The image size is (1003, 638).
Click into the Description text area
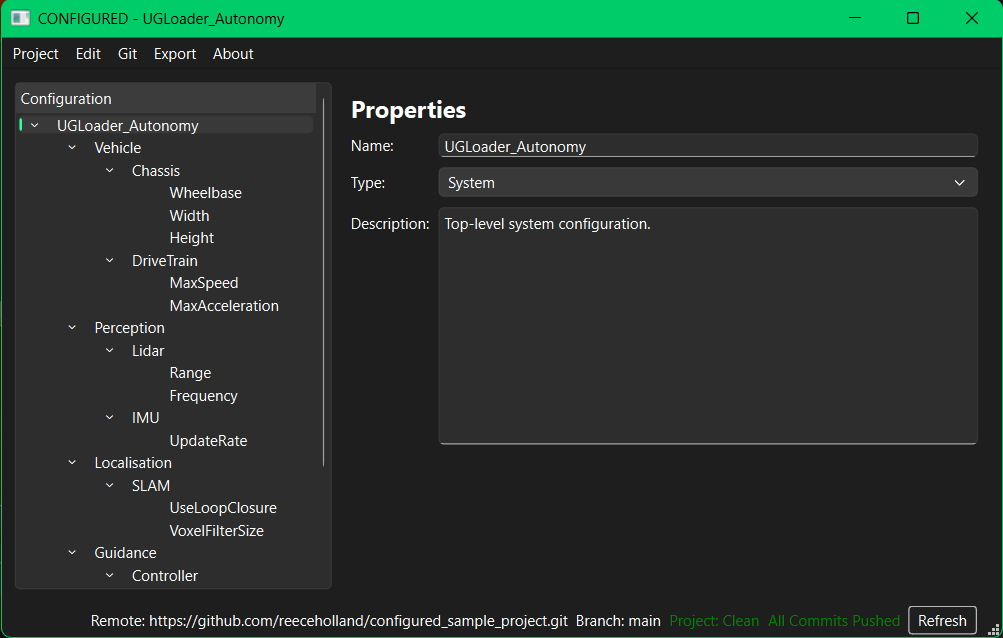pyautogui.click(x=707, y=326)
